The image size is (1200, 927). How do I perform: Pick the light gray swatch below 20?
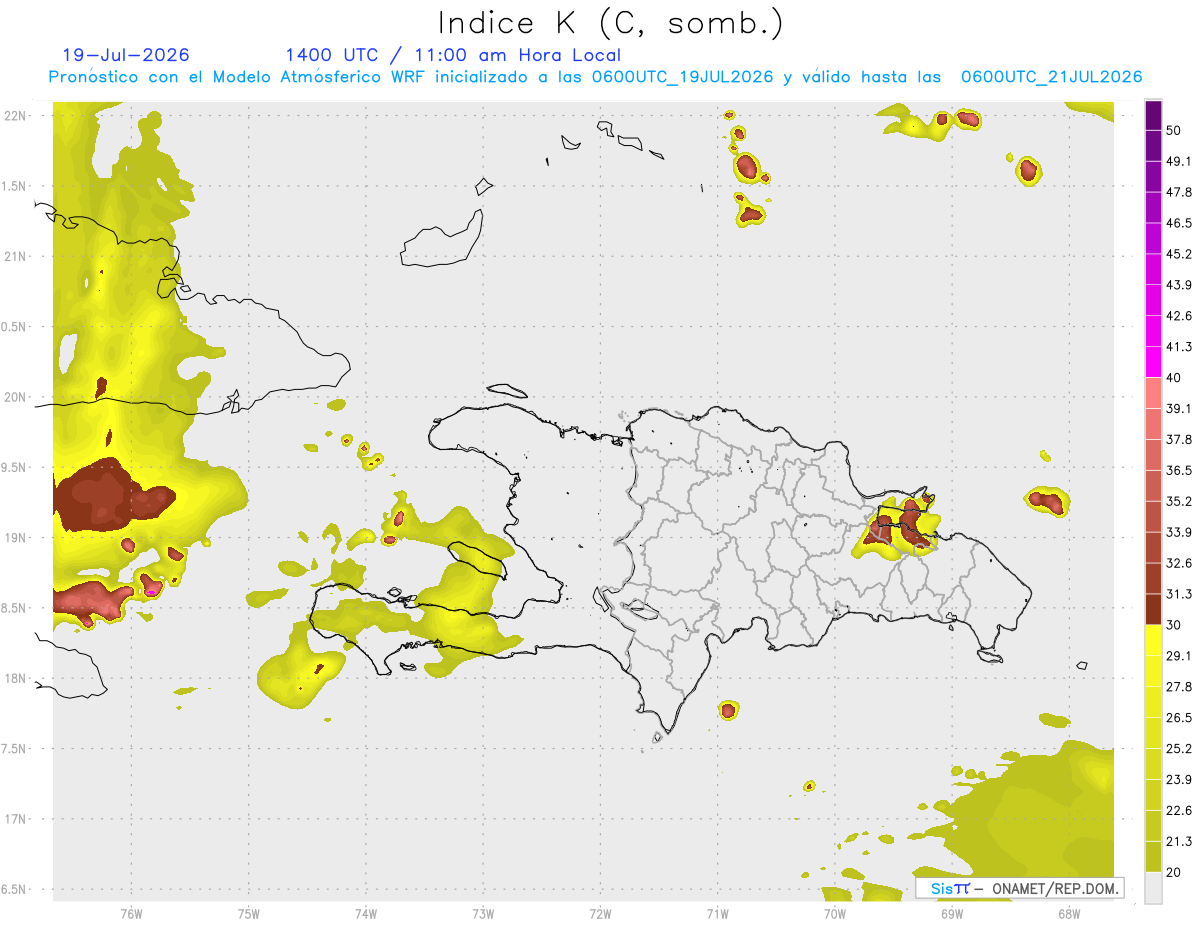click(x=1153, y=888)
